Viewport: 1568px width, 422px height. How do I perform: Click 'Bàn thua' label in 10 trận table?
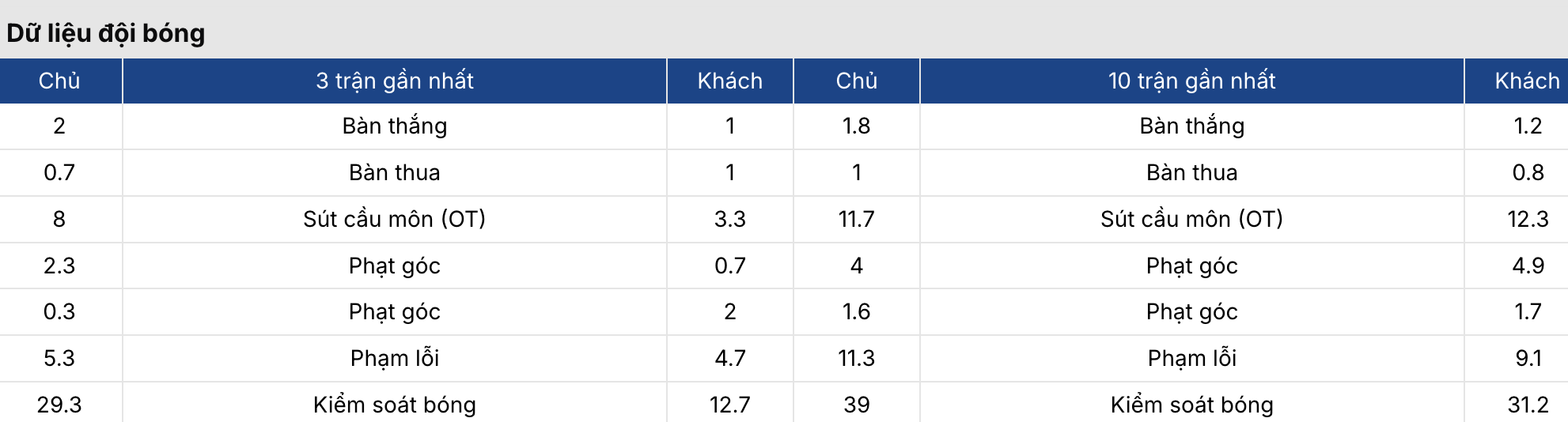(x=1191, y=172)
